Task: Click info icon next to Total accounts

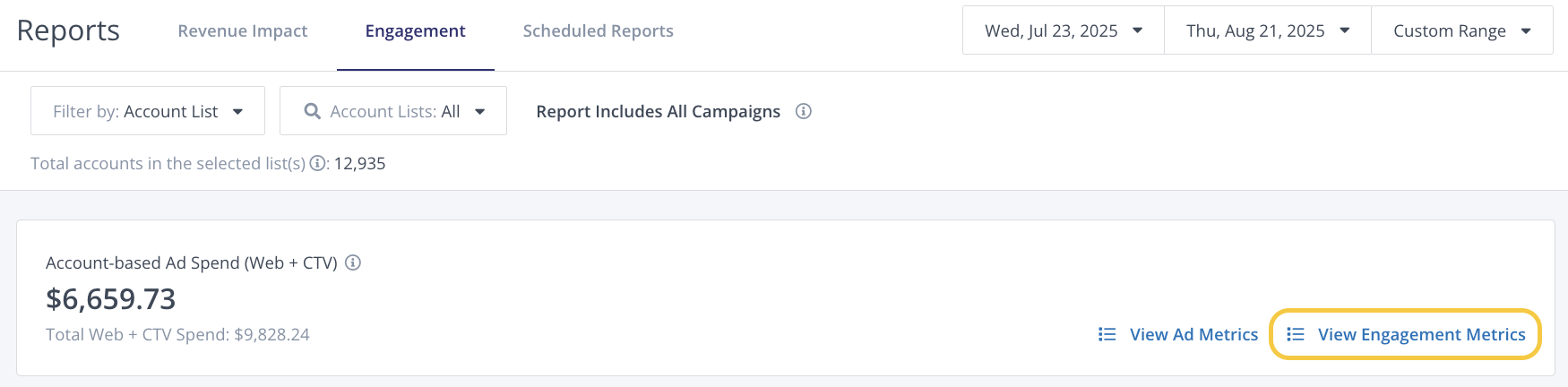Action: [317, 164]
